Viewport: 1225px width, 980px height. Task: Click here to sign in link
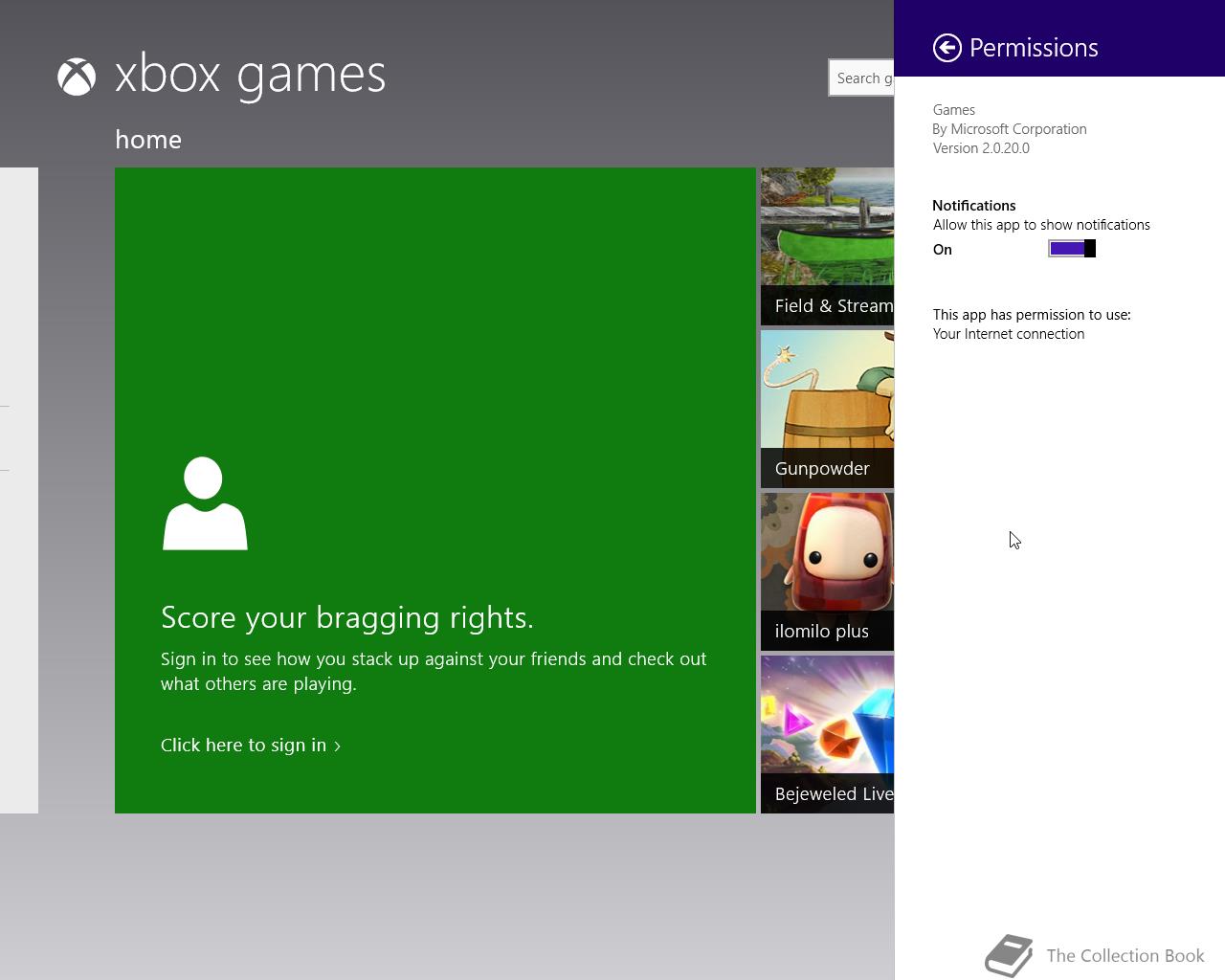point(251,745)
